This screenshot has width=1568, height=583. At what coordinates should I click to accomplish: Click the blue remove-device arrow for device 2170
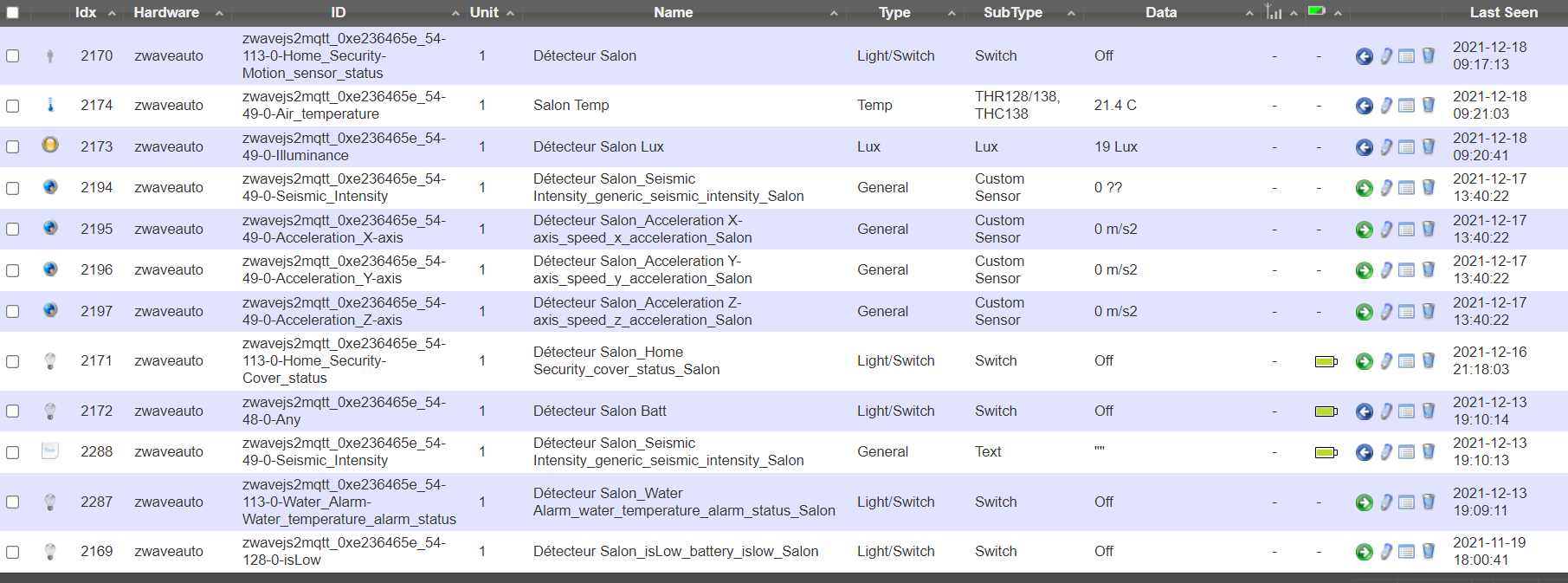tap(1364, 56)
